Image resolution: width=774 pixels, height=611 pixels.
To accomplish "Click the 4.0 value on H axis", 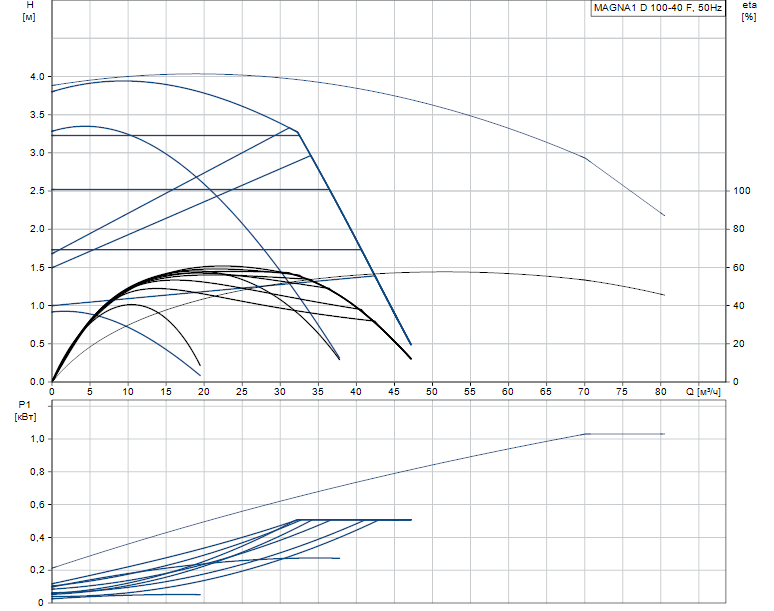I will click(37, 77).
